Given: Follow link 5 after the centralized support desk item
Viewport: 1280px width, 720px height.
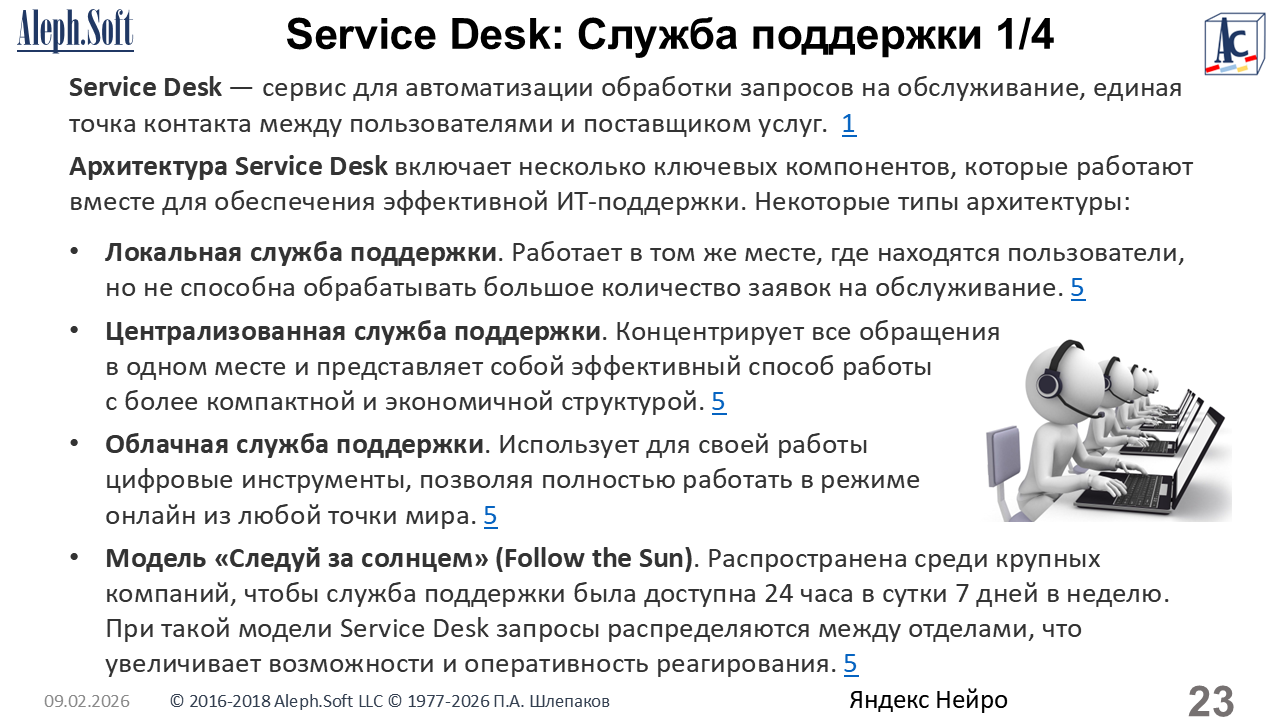Looking at the screenshot, I should tap(718, 403).
